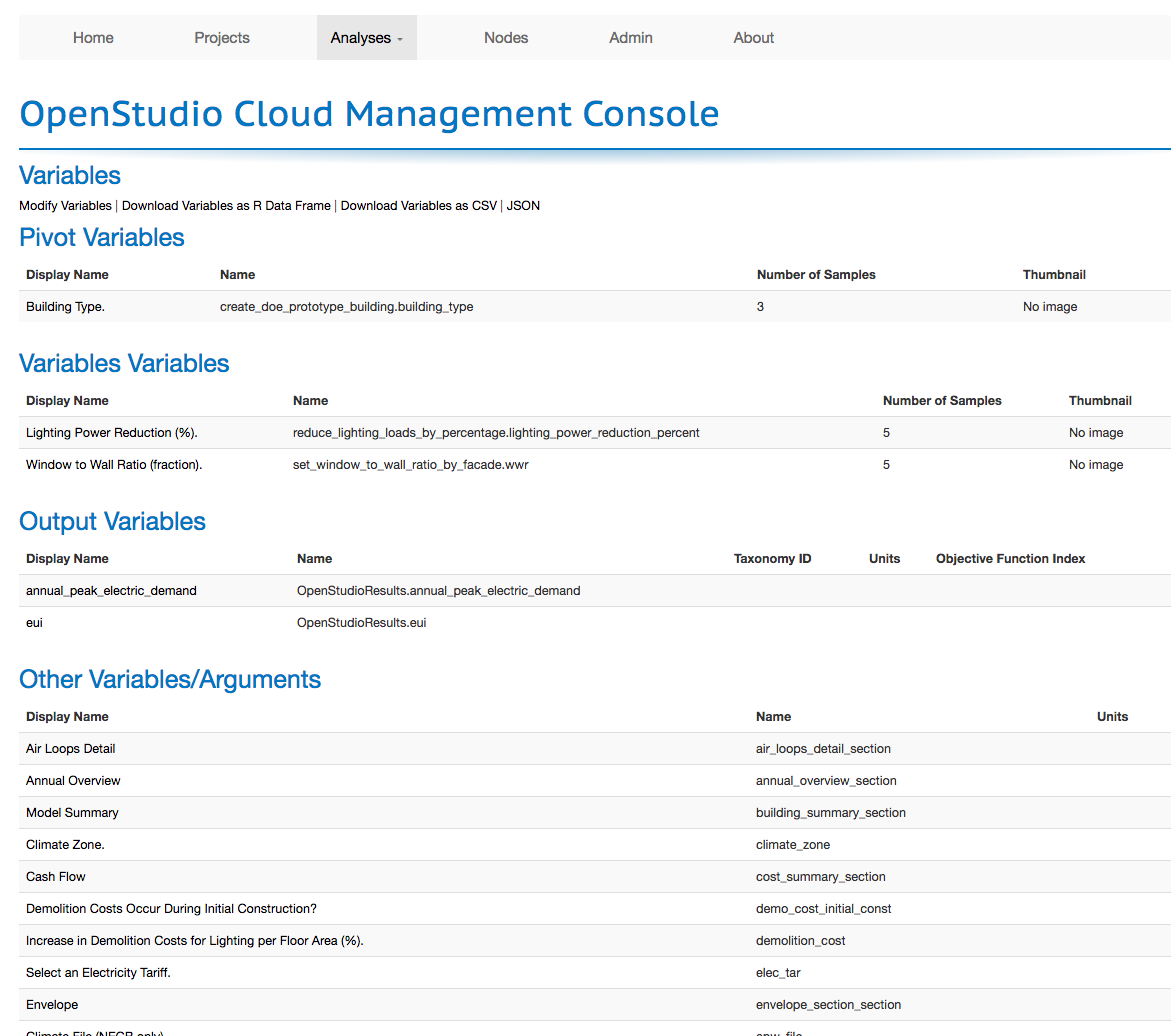Screen dimensions: 1176x1036
Task: Open the Projects page
Action: coord(221,37)
